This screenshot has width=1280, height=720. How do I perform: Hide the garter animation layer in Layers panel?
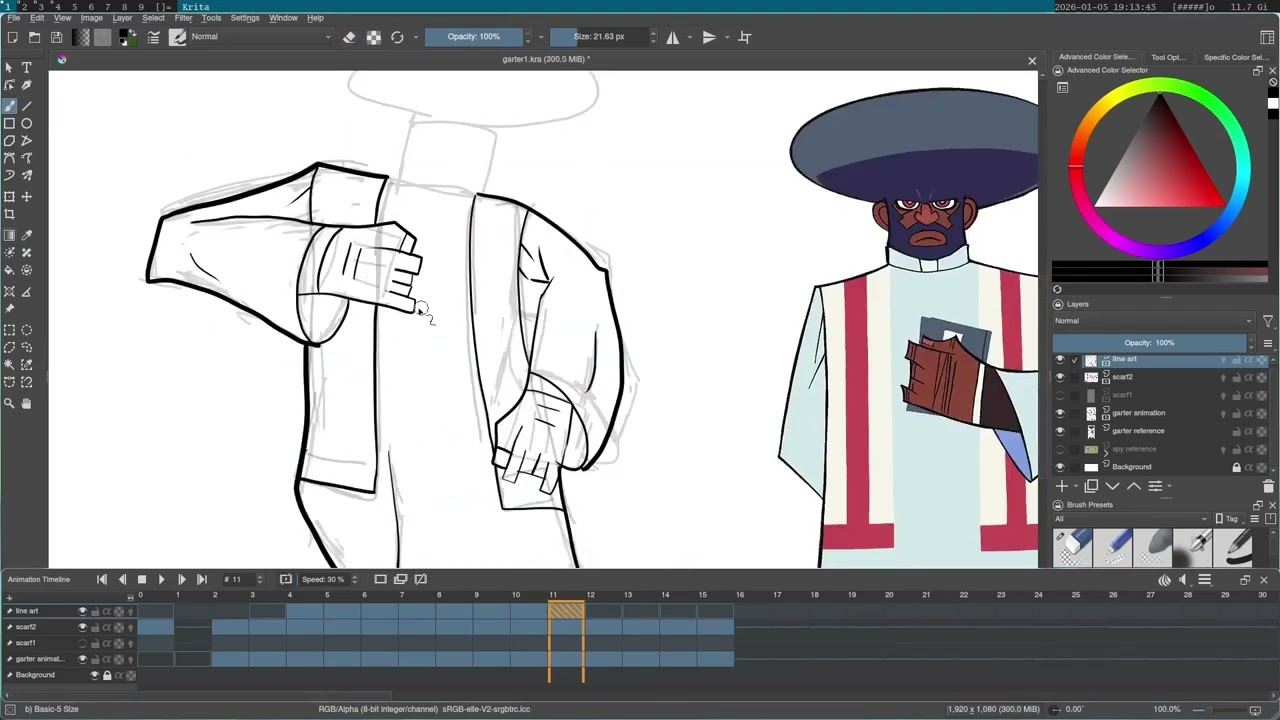tap(1060, 413)
